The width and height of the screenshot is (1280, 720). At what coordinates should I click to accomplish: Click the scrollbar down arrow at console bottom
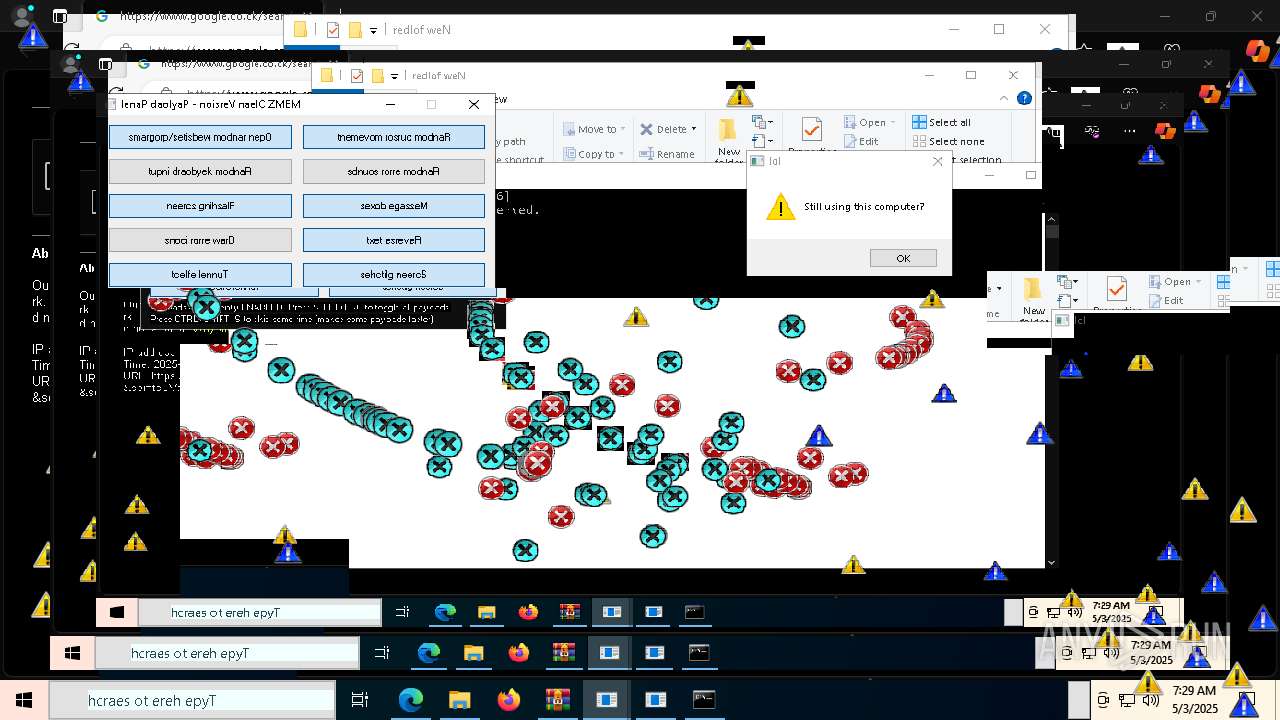coord(1051,562)
